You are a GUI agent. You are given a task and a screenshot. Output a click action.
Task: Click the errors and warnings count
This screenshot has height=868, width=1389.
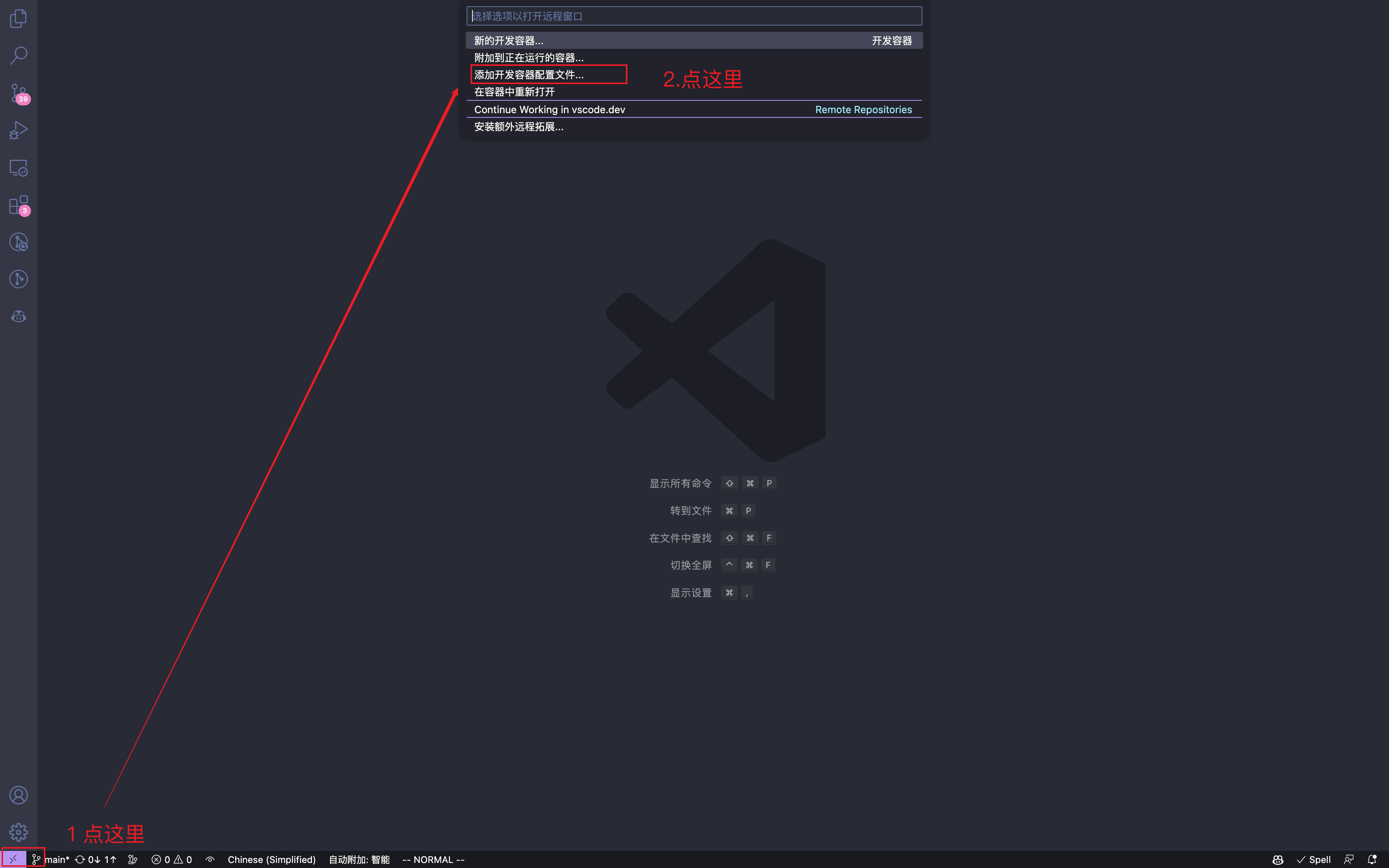coord(172,859)
